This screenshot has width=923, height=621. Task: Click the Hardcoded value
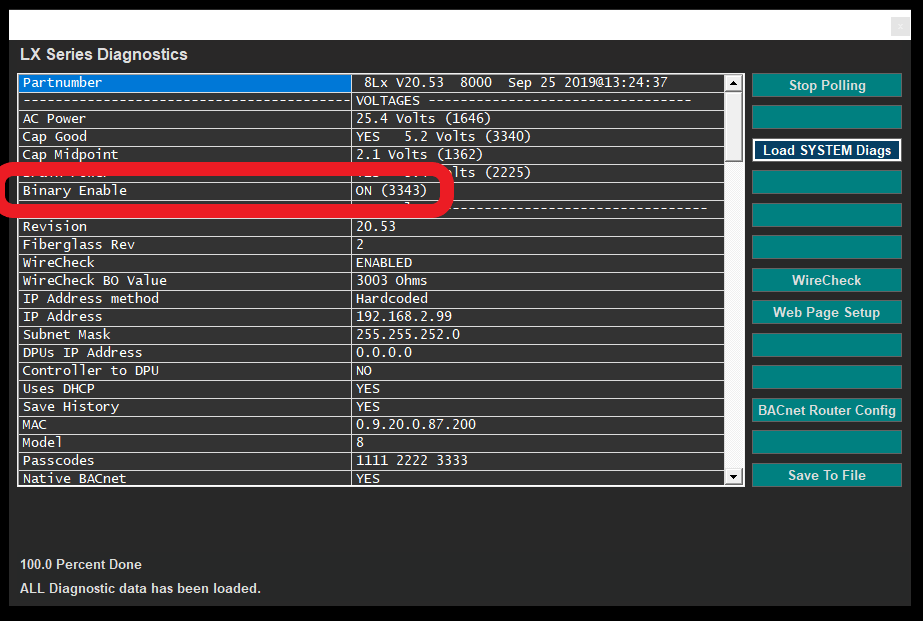391,298
